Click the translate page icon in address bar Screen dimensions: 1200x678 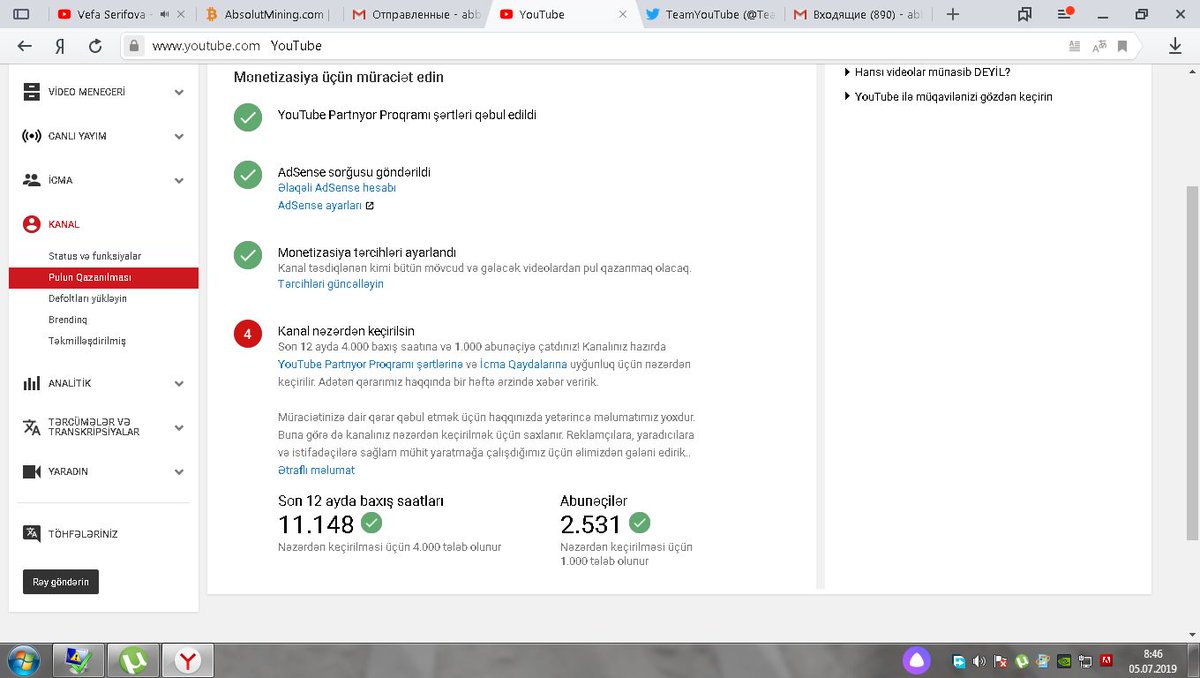[1099, 46]
